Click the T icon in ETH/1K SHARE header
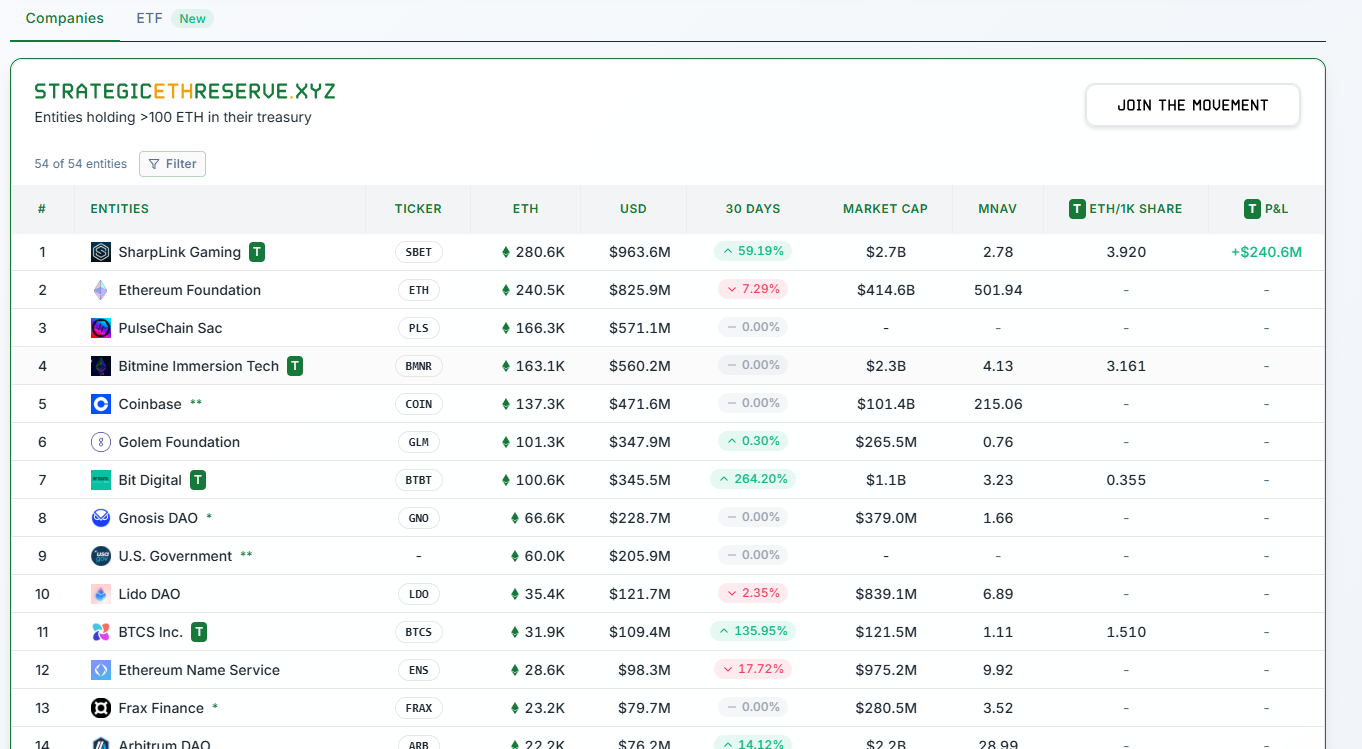Image resolution: width=1362 pixels, height=749 pixels. [1077, 209]
